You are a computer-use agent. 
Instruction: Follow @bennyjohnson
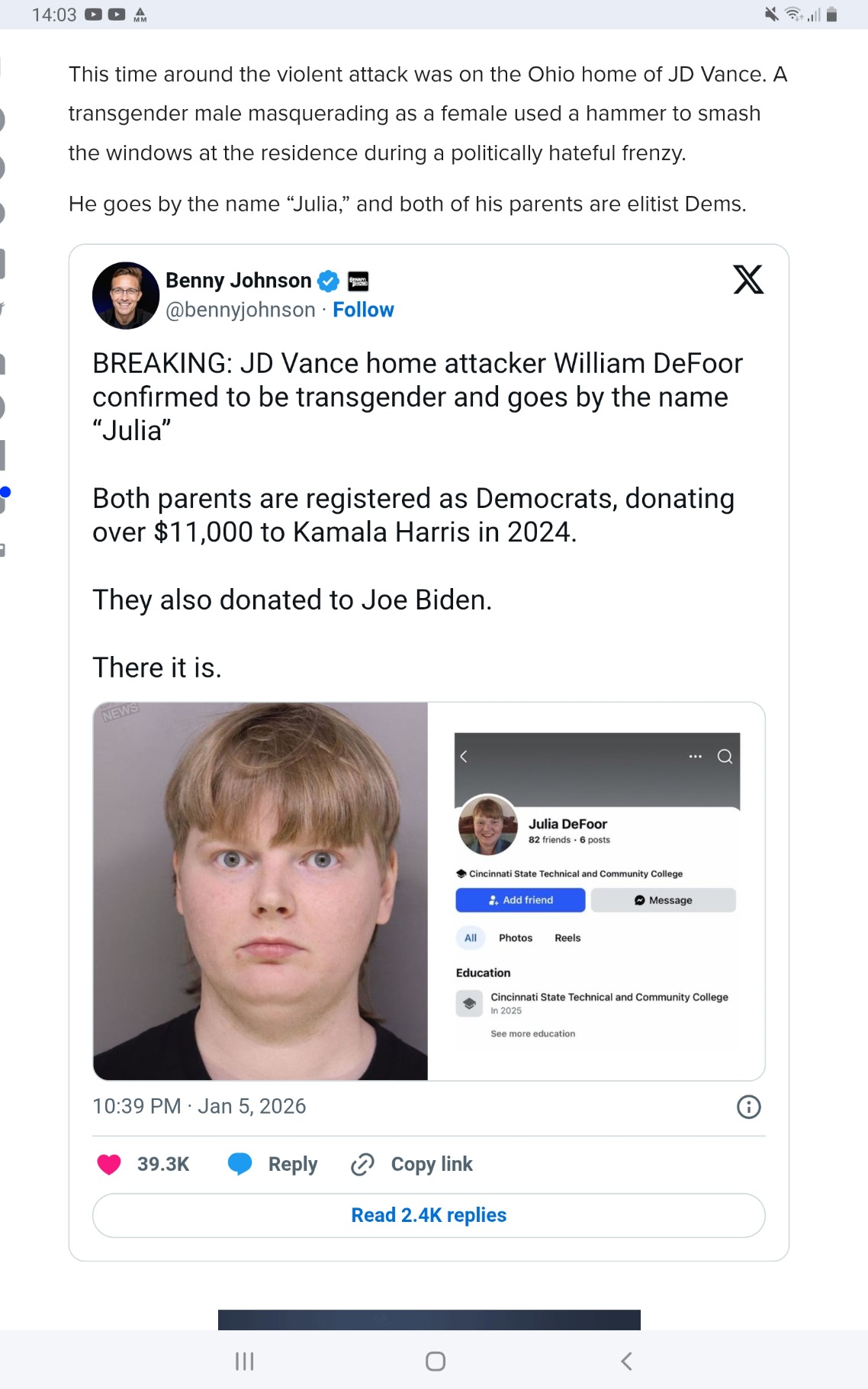363,310
